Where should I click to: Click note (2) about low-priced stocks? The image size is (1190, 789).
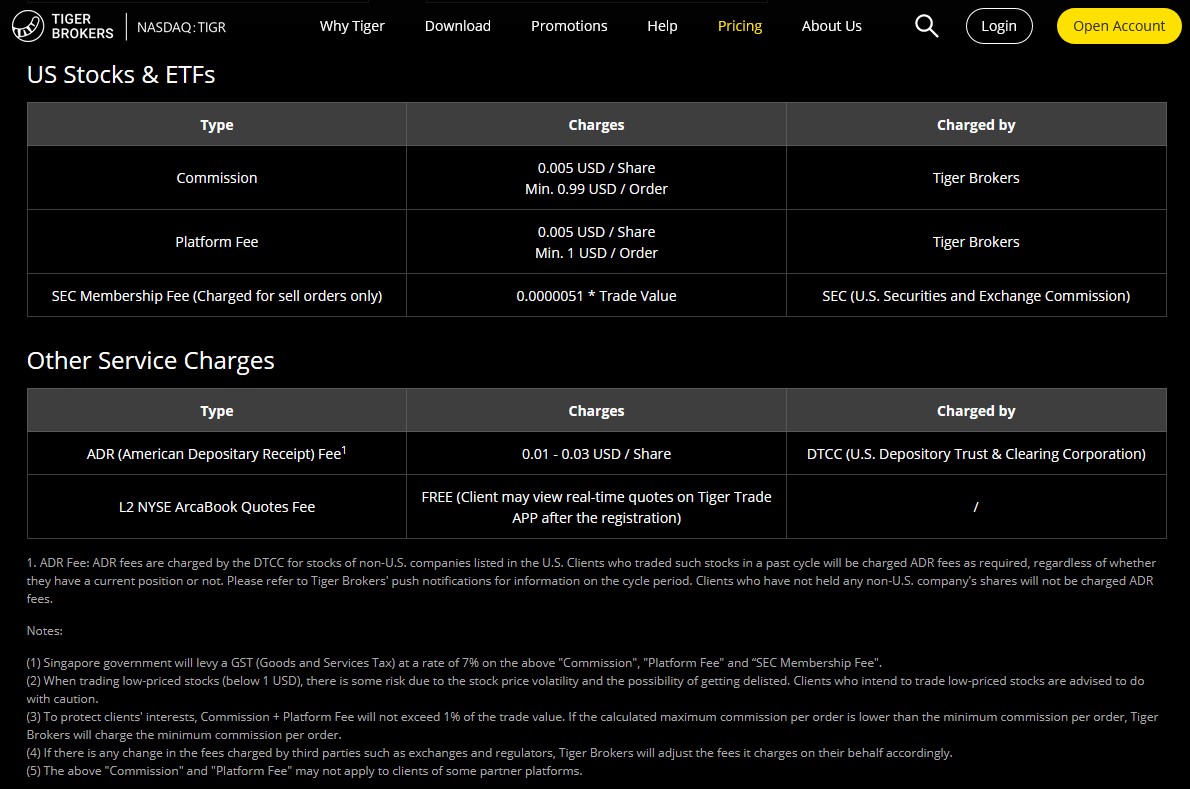[x=585, y=690]
